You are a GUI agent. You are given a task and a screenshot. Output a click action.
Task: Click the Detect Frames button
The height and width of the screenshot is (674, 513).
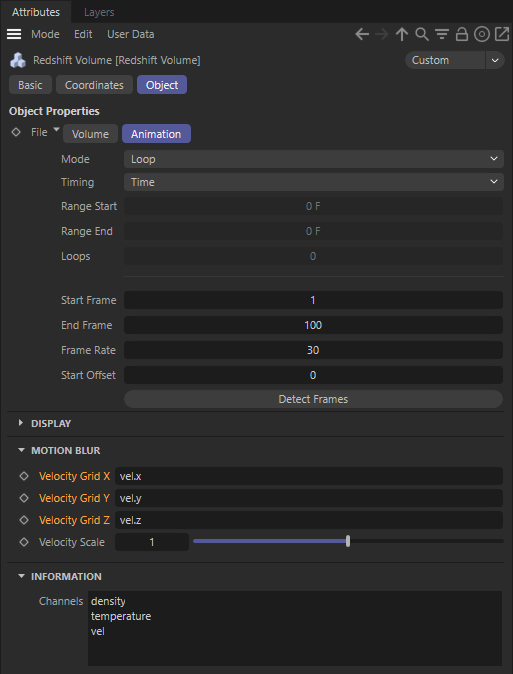[313, 399]
